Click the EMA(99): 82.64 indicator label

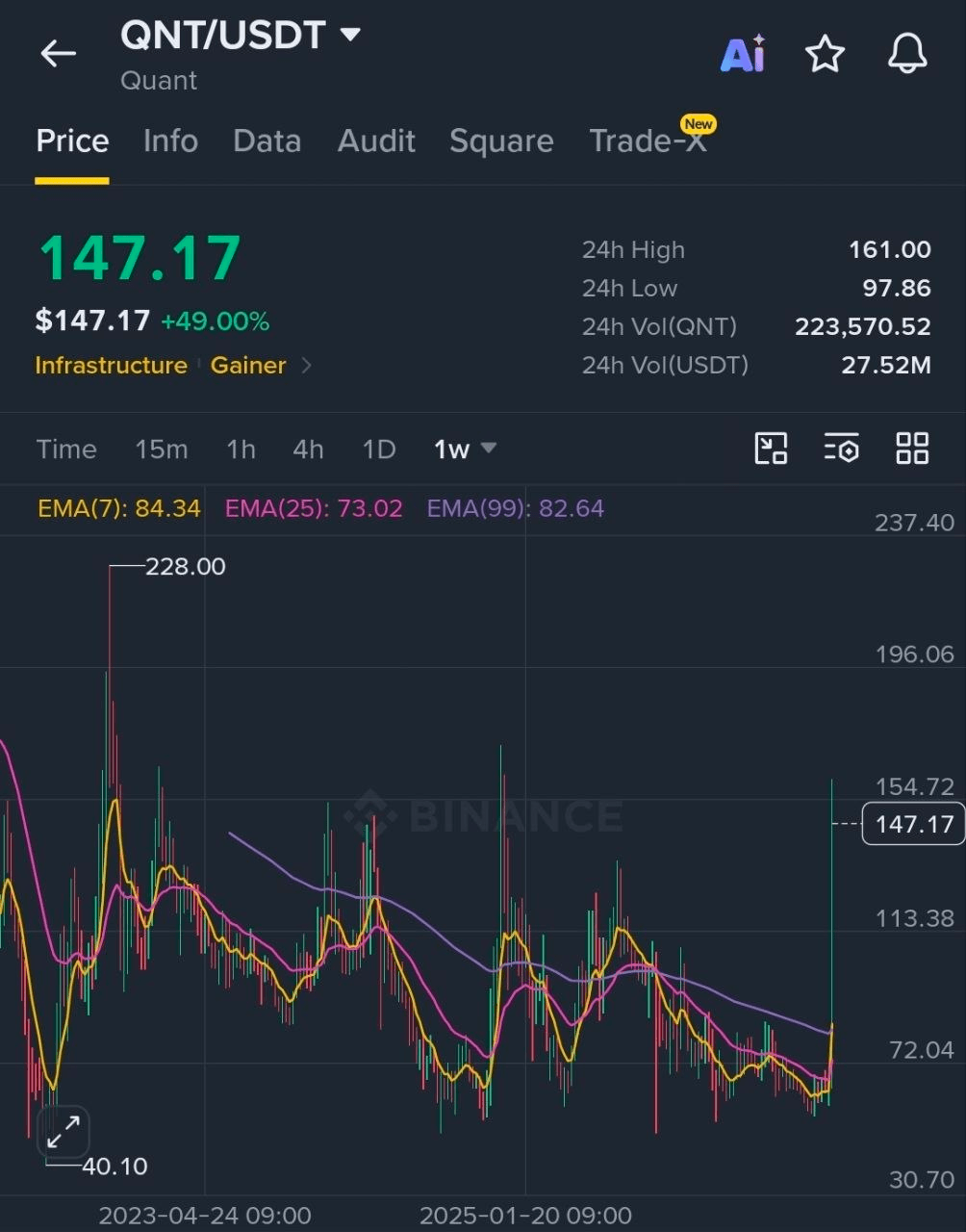[516, 508]
